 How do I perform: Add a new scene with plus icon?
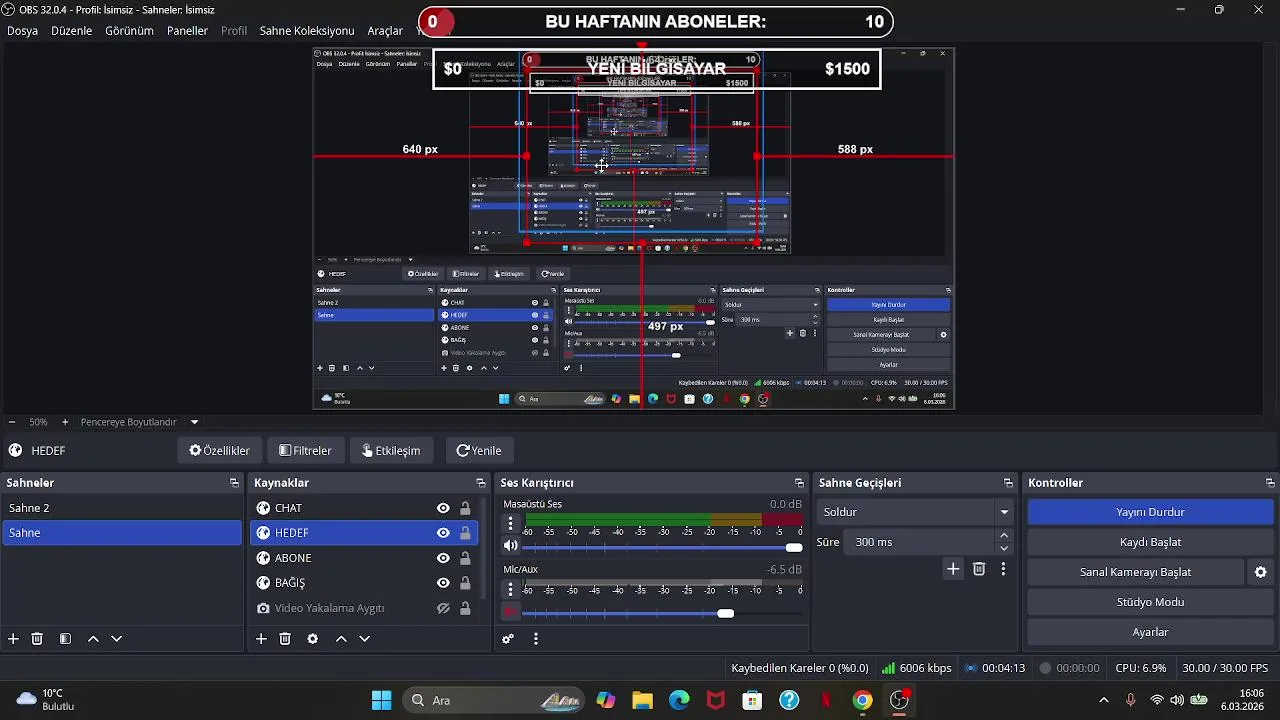(x=13, y=639)
